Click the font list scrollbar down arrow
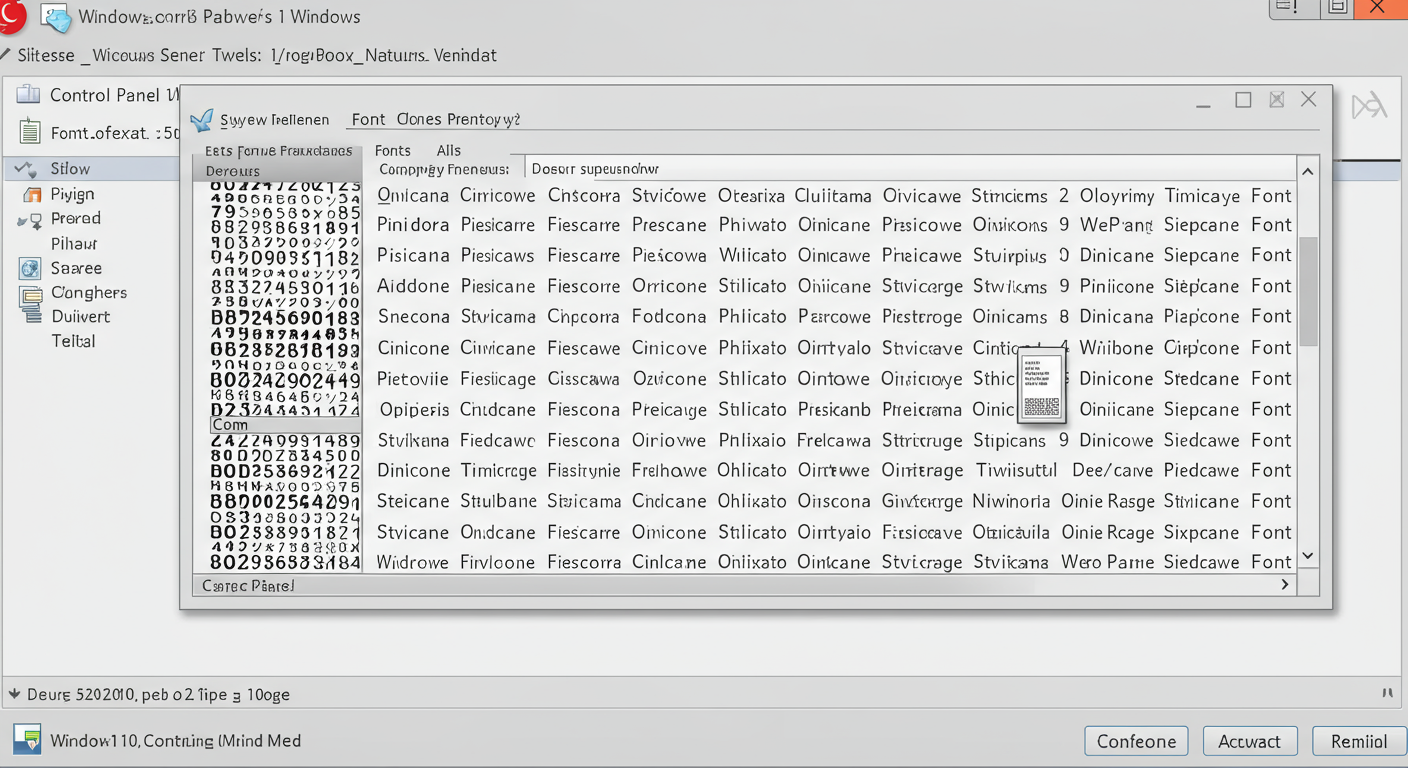Viewport: 1408px width, 768px height. pyautogui.click(x=1307, y=556)
